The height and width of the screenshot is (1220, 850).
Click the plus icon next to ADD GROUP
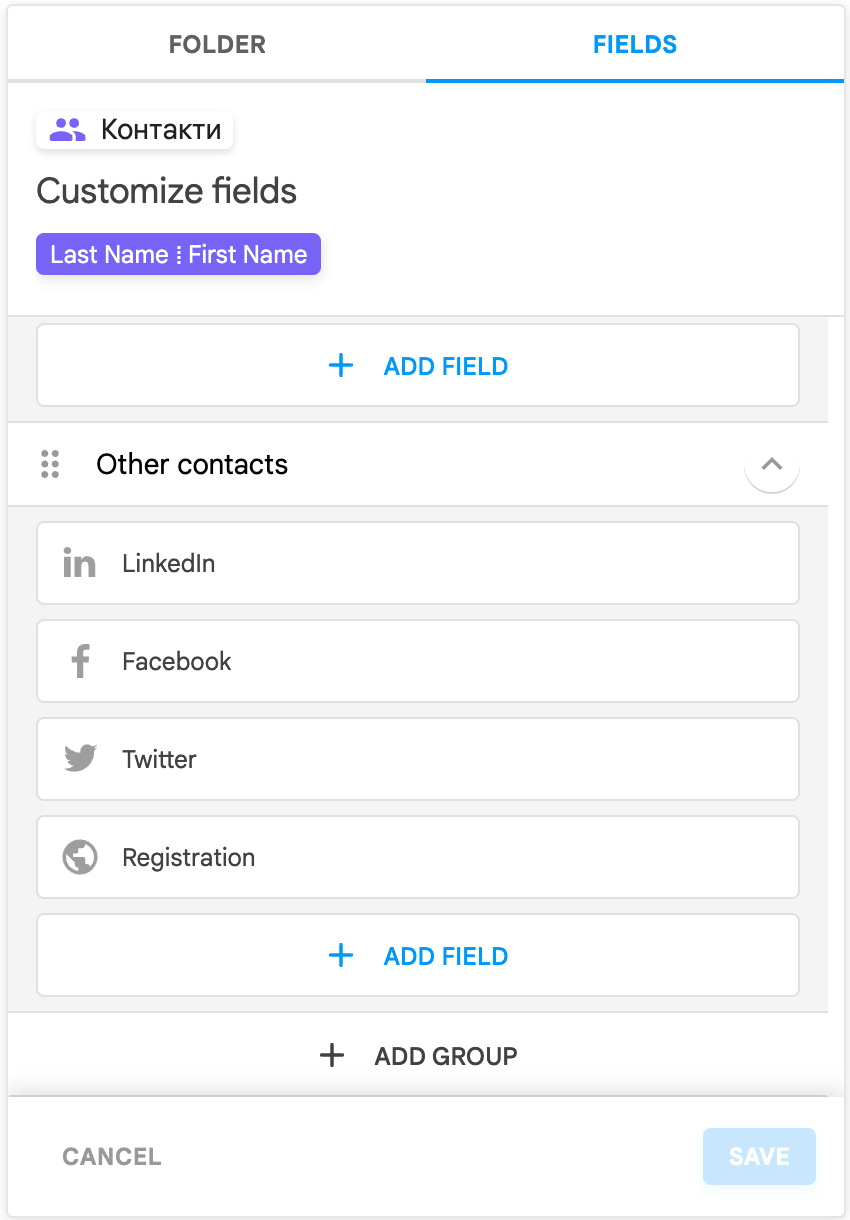(331, 1055)
